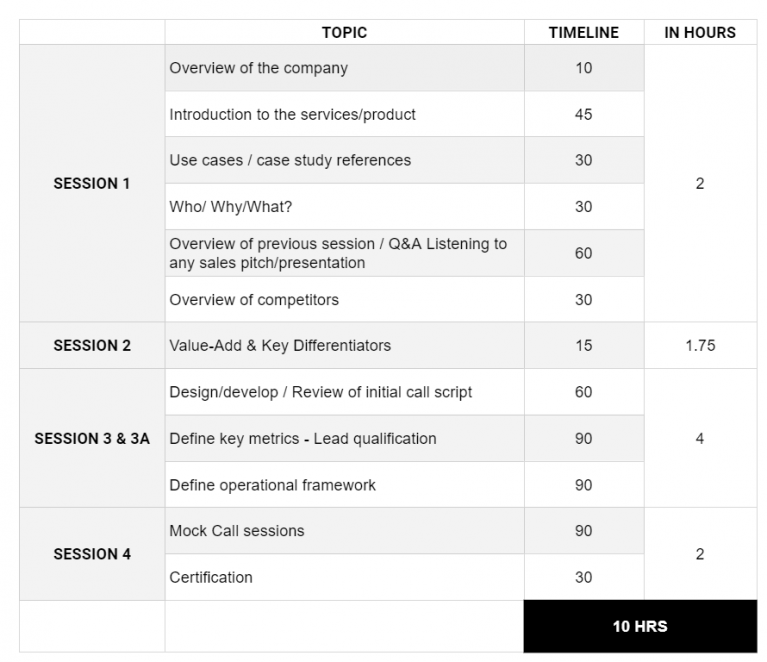Click the timeline value 45
The height and width of the screenshot is (662, 767).
584,114
